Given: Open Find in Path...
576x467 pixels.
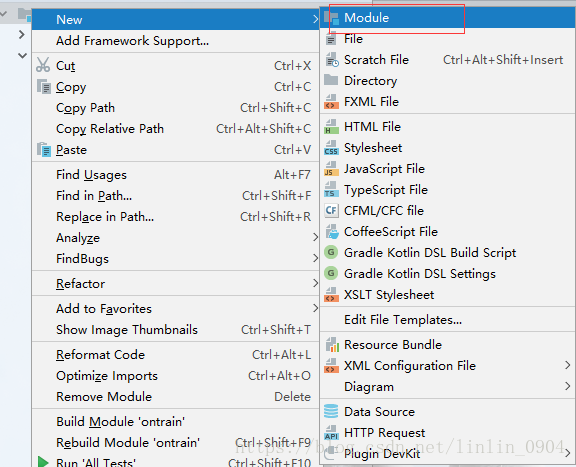Looking at the screenshot, I should (175, 195).
